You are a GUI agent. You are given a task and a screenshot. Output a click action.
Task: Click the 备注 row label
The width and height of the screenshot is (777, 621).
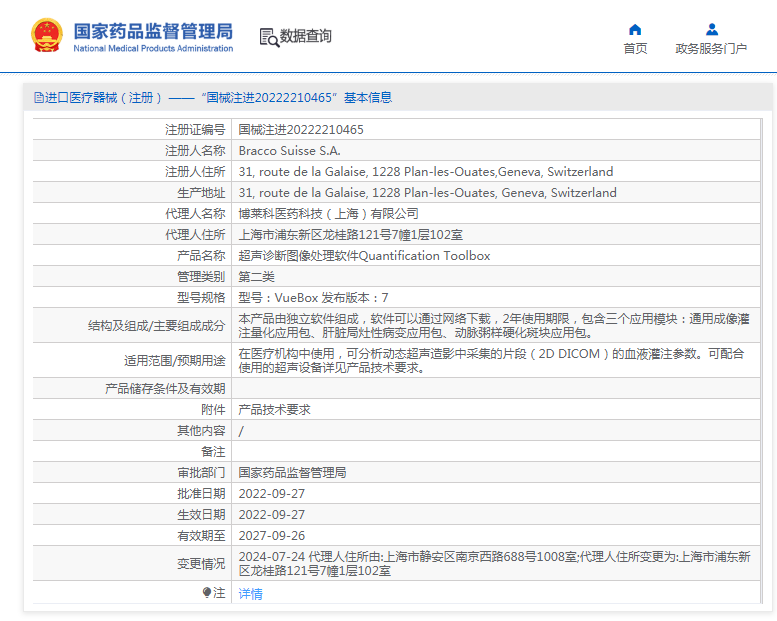coord(213,452)
